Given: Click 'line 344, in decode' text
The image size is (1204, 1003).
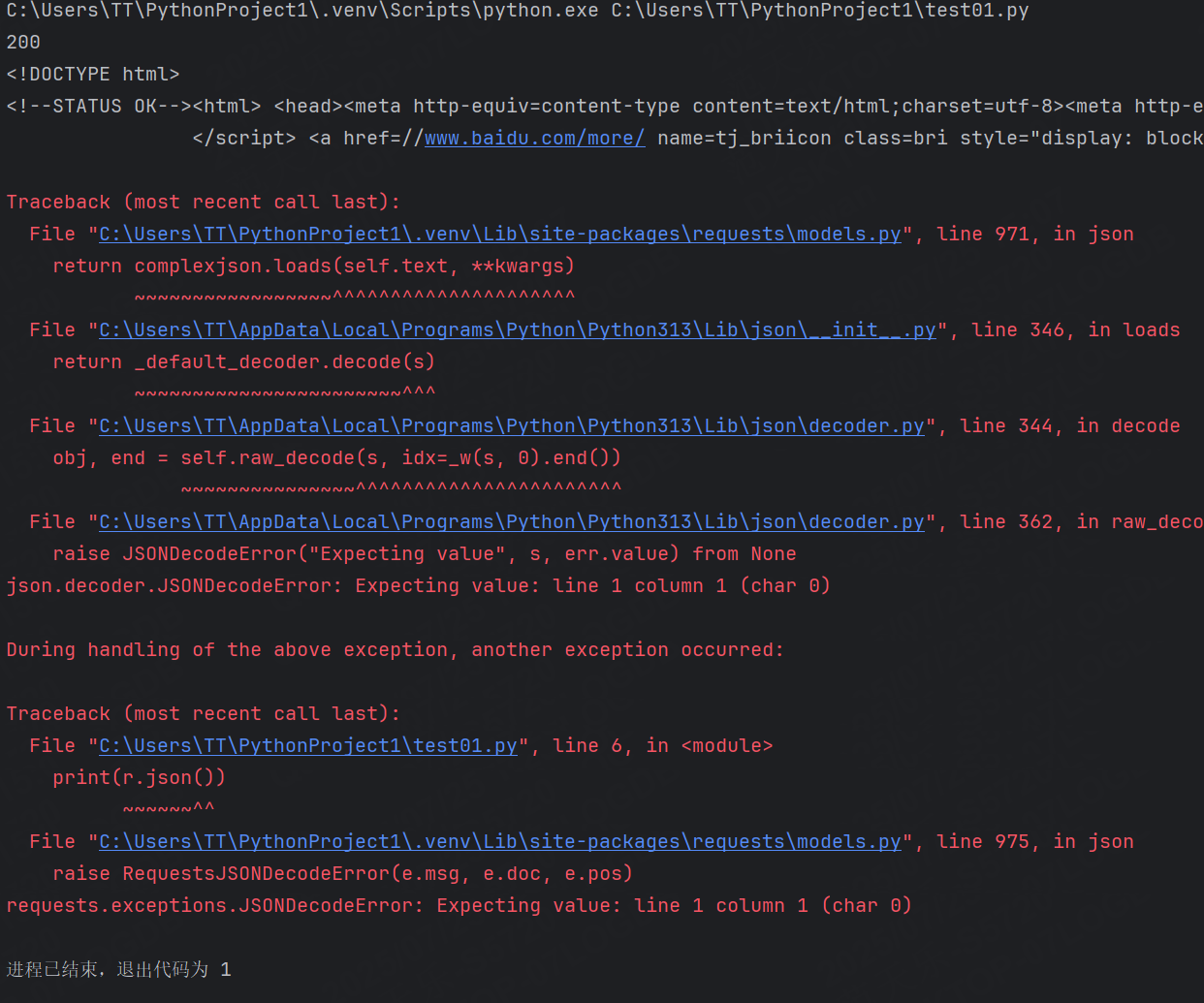Looking at the screenshot, I should (1070, 425).
